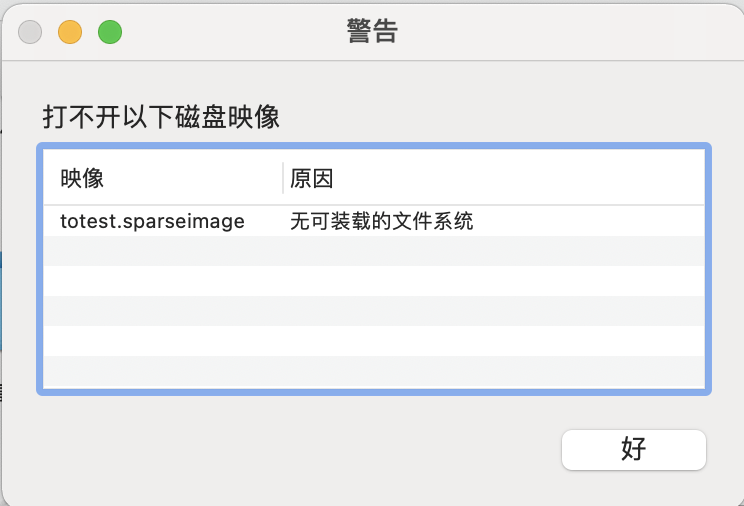This screenshot has width=744, height=506.
Task: Click the 警告 title in the title bar
Action: point(372,32)
